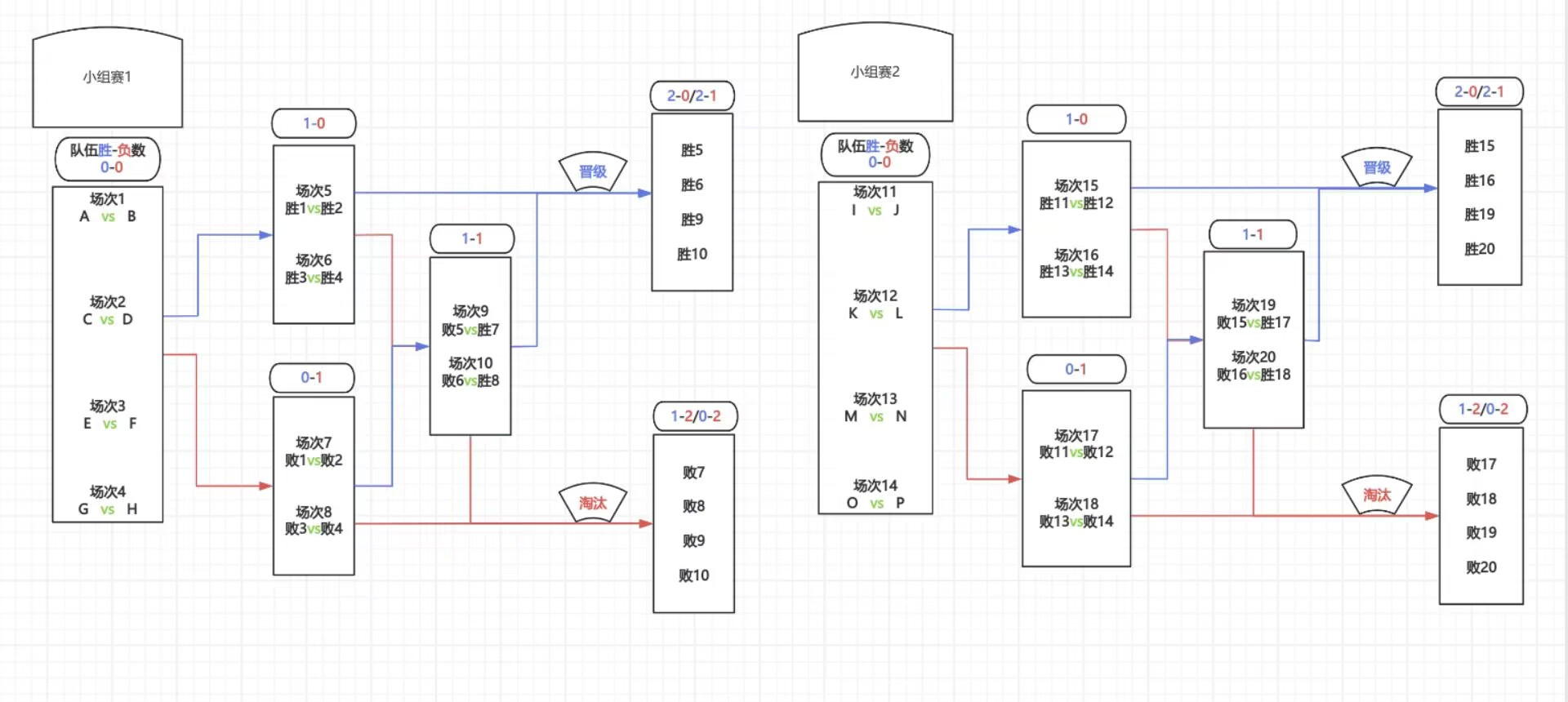The height and width of the screenshot is (702, 1568).
Task: Click the 胜15 entry
Action: coord(1479,146)
